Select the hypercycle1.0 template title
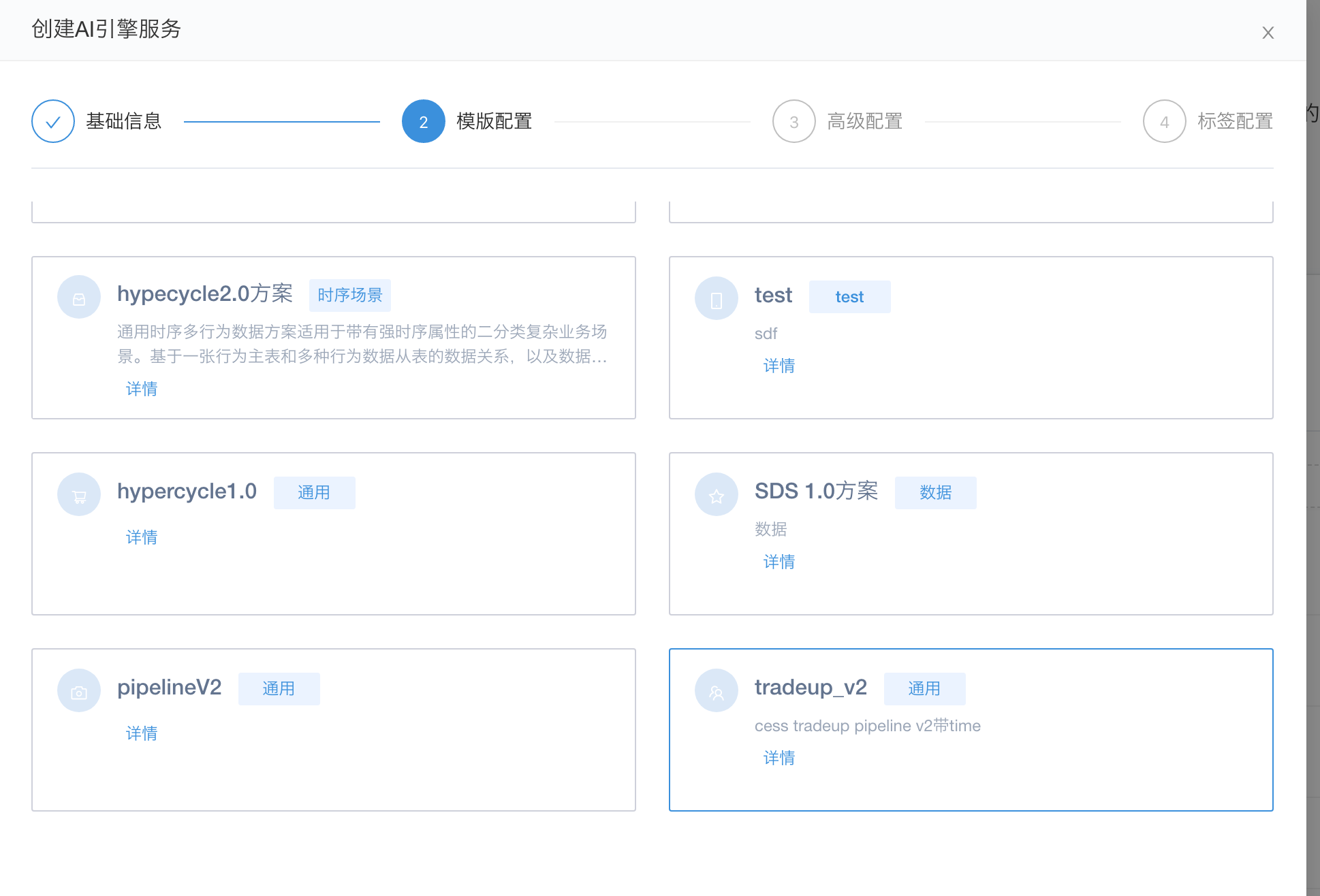The image size is (1320, 896). (x=187, y=491)
